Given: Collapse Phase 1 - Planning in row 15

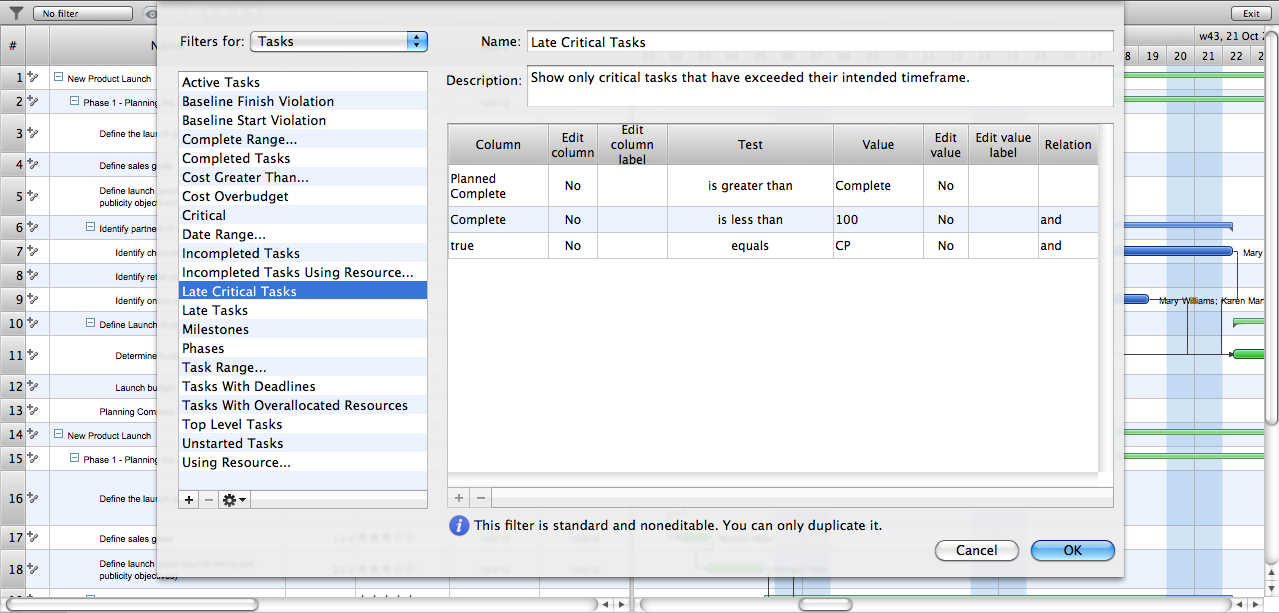Looking at the screenshot, I should click(75, 459).
